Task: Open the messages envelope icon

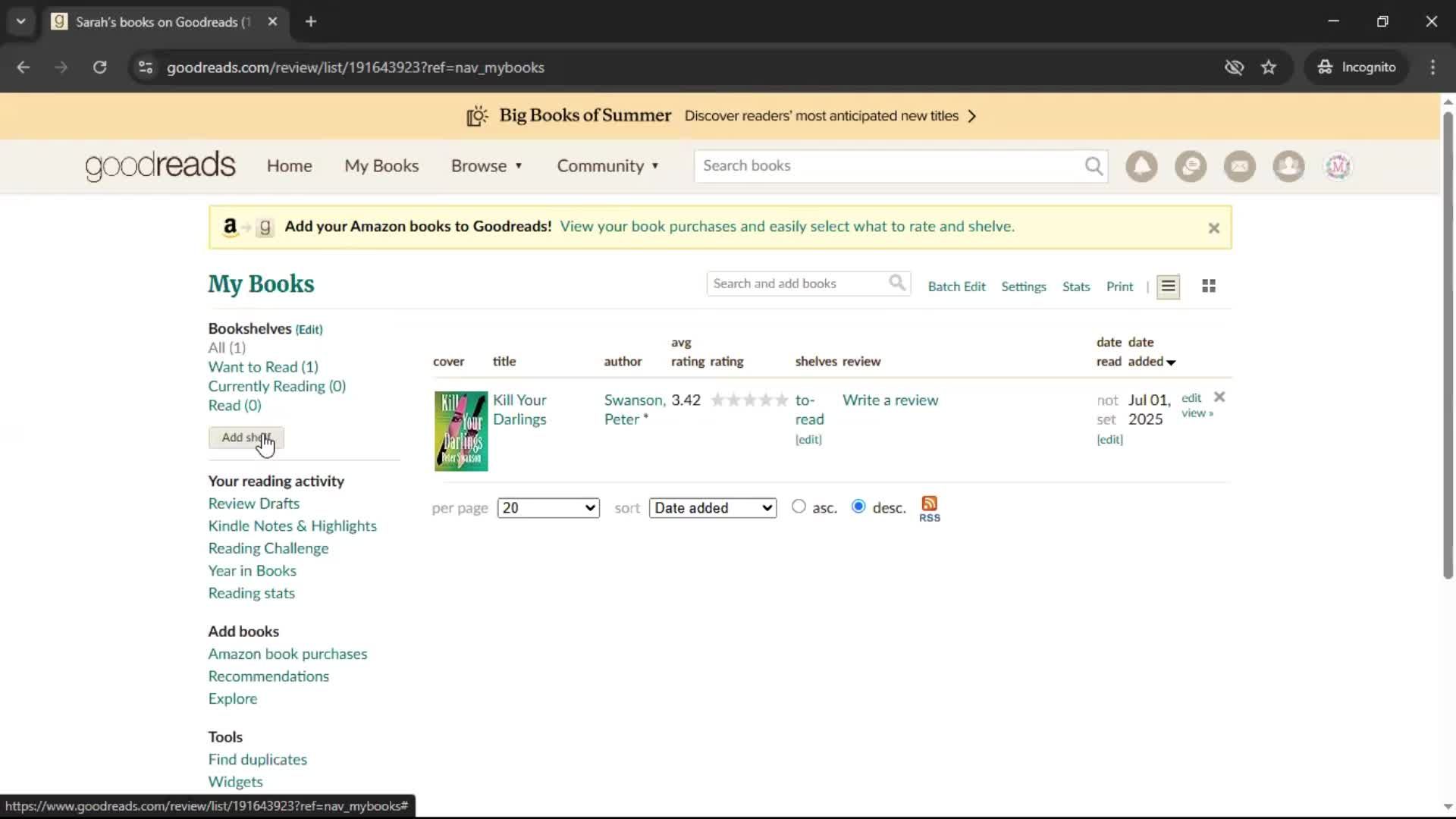Action: (1240, 166)
